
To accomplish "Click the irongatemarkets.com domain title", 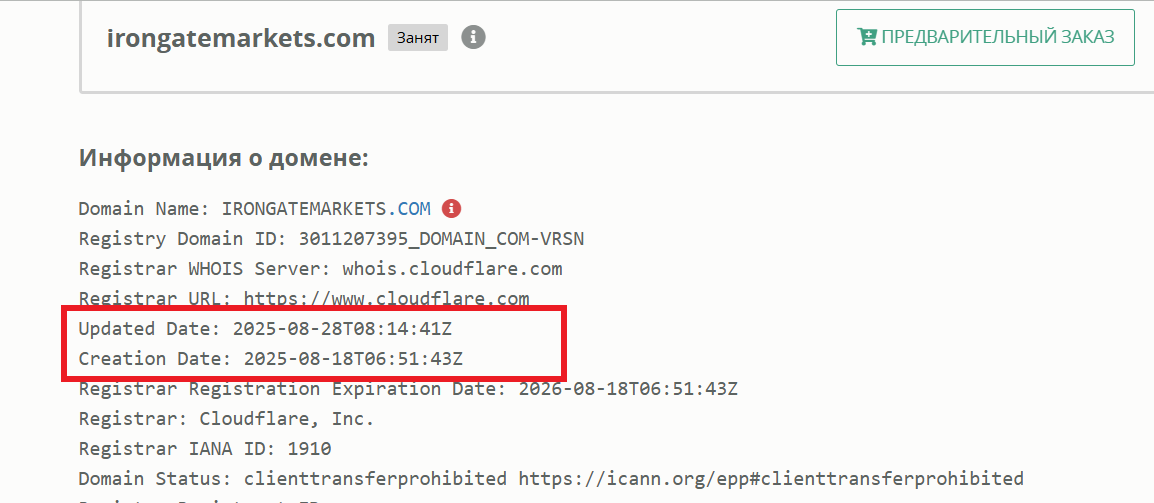I will [240, 38].
